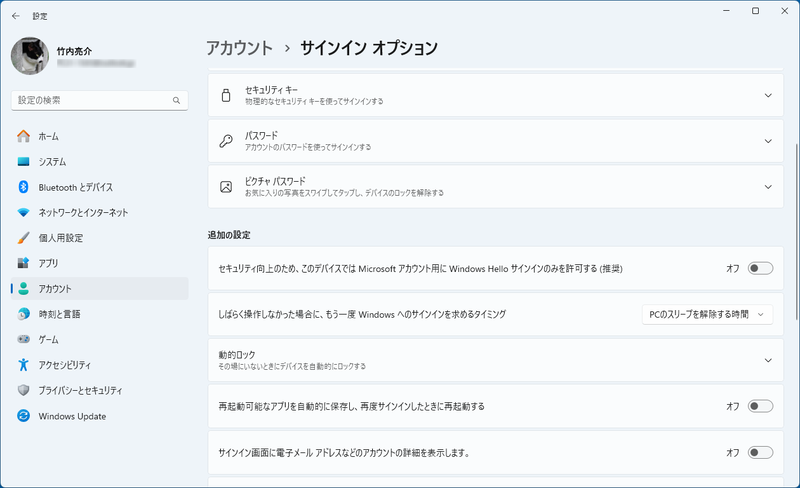Click the アカウント breadcrumb link
Screen dimensions: 800x488
[x=239, y=48]
